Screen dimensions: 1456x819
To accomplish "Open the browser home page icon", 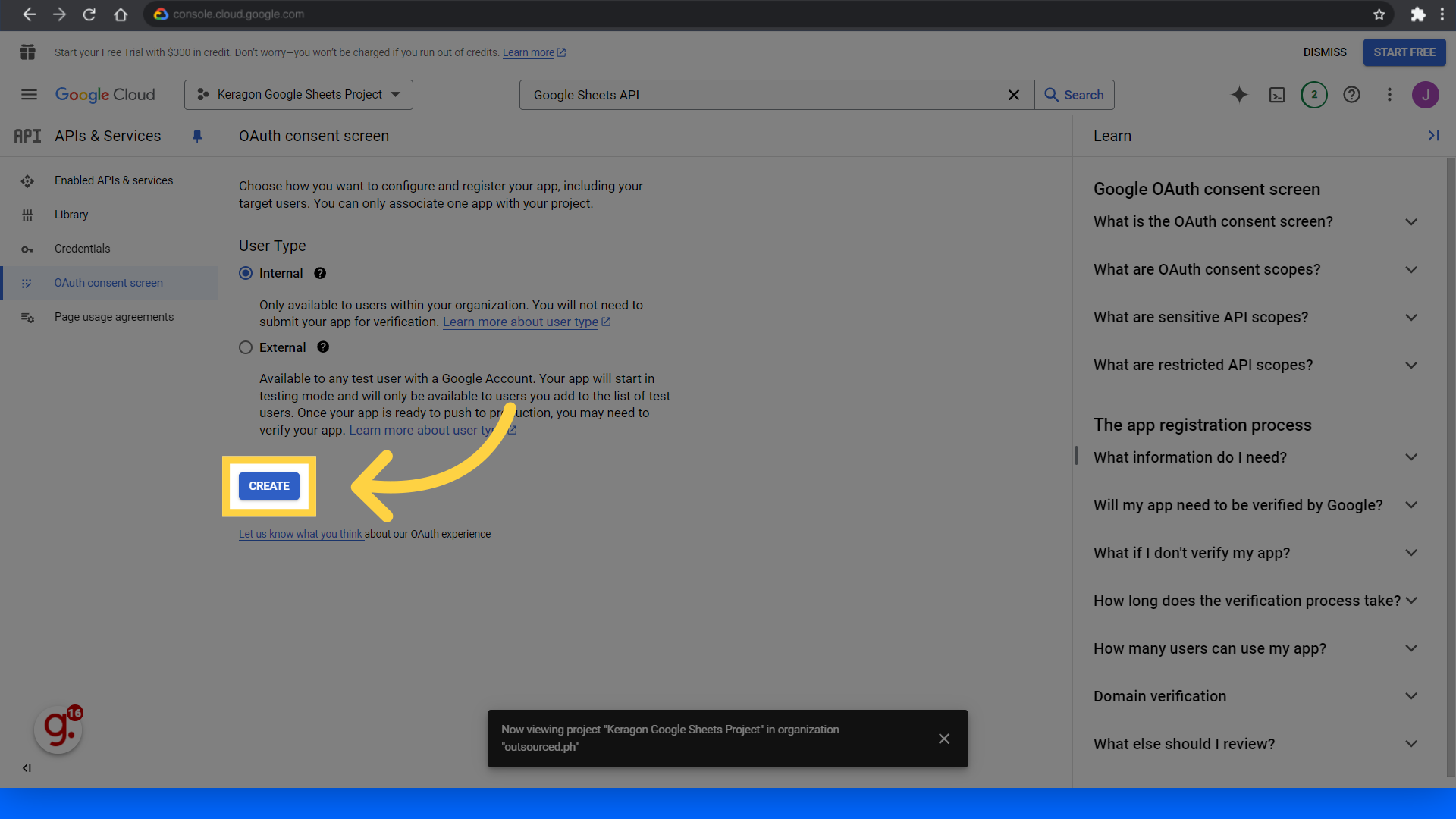I will [x=121, y=14].
